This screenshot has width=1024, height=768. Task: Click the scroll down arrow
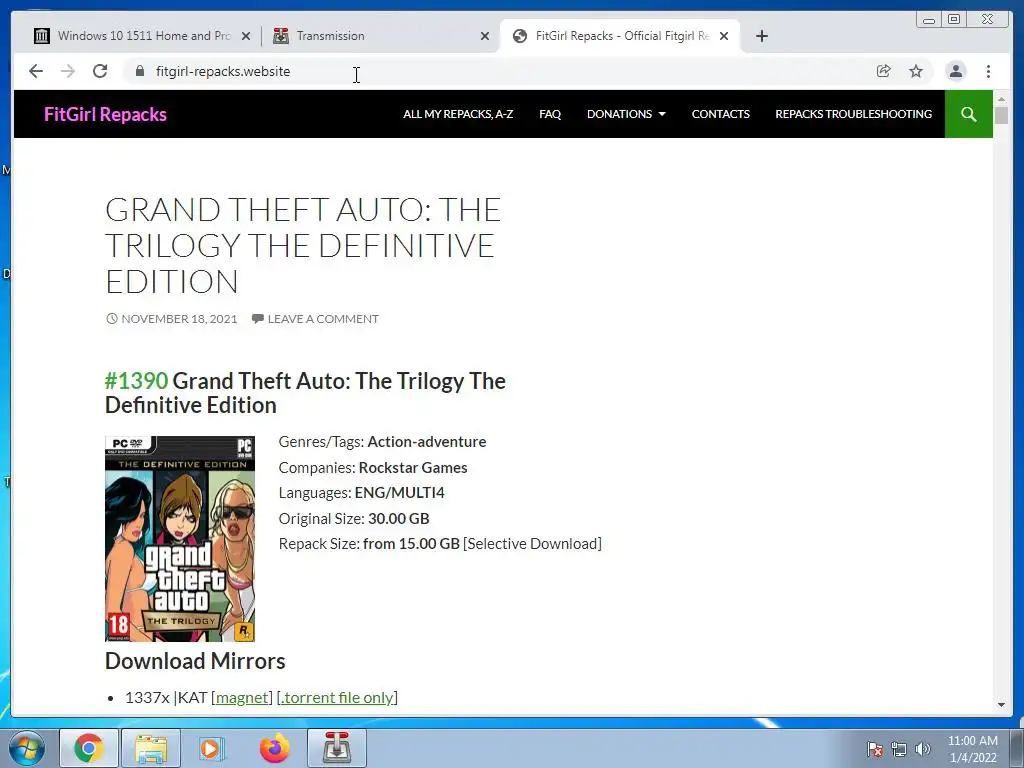(1001, 705)
